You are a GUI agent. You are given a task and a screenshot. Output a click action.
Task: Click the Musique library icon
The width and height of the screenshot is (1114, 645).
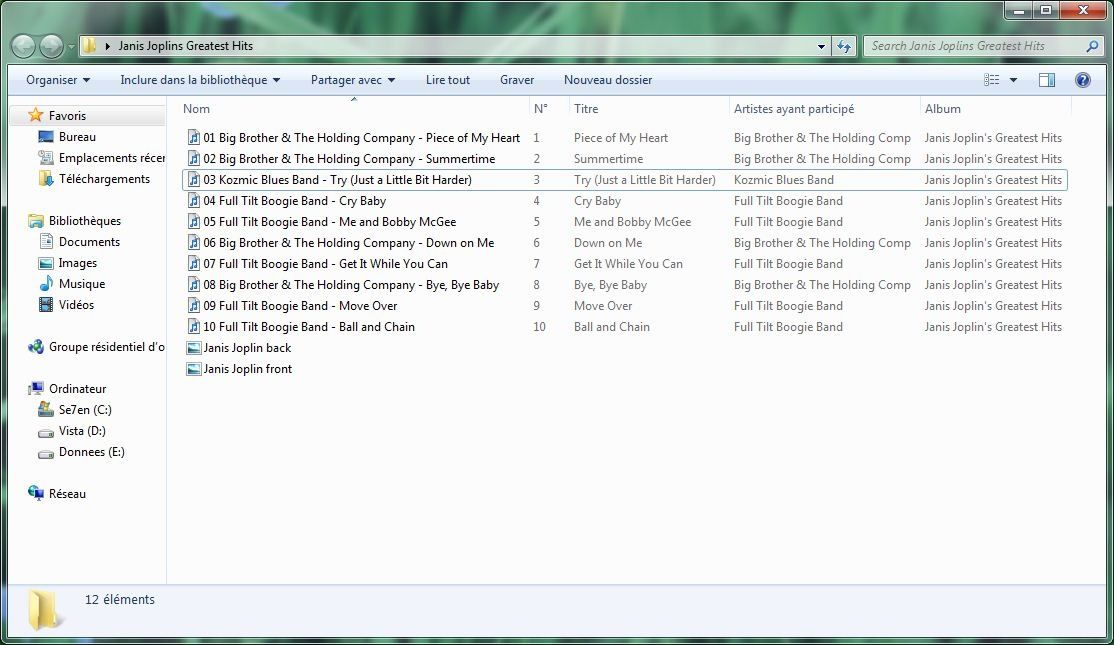coord(46,284)
